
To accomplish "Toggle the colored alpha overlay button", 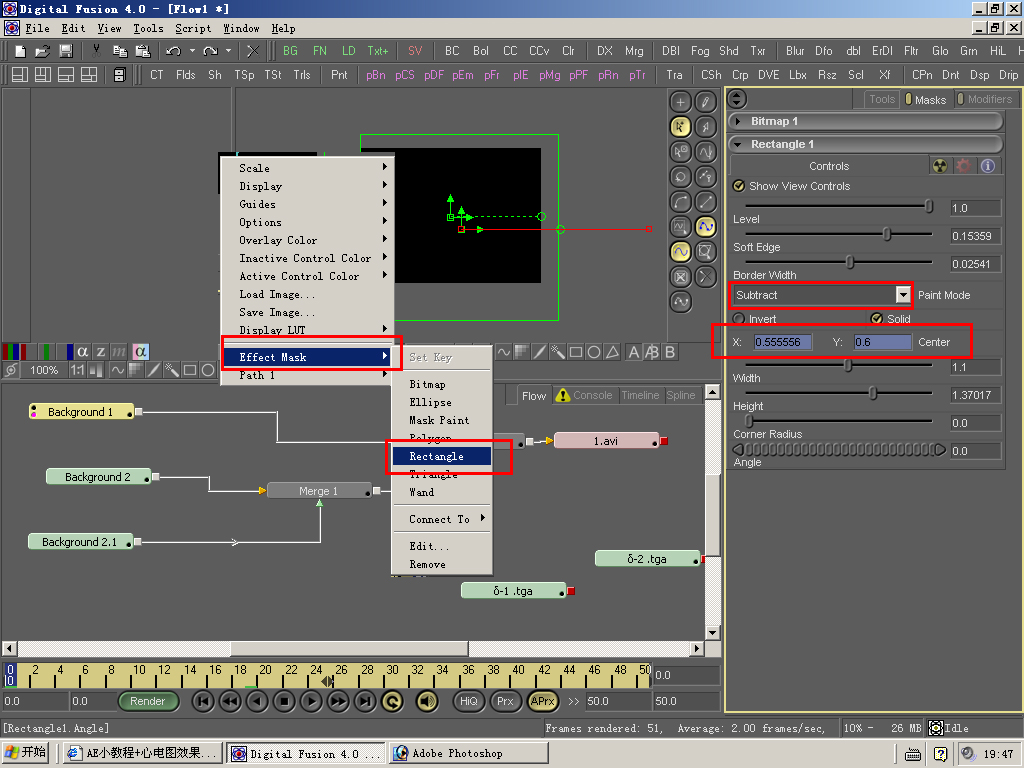I will coord(140,352).
